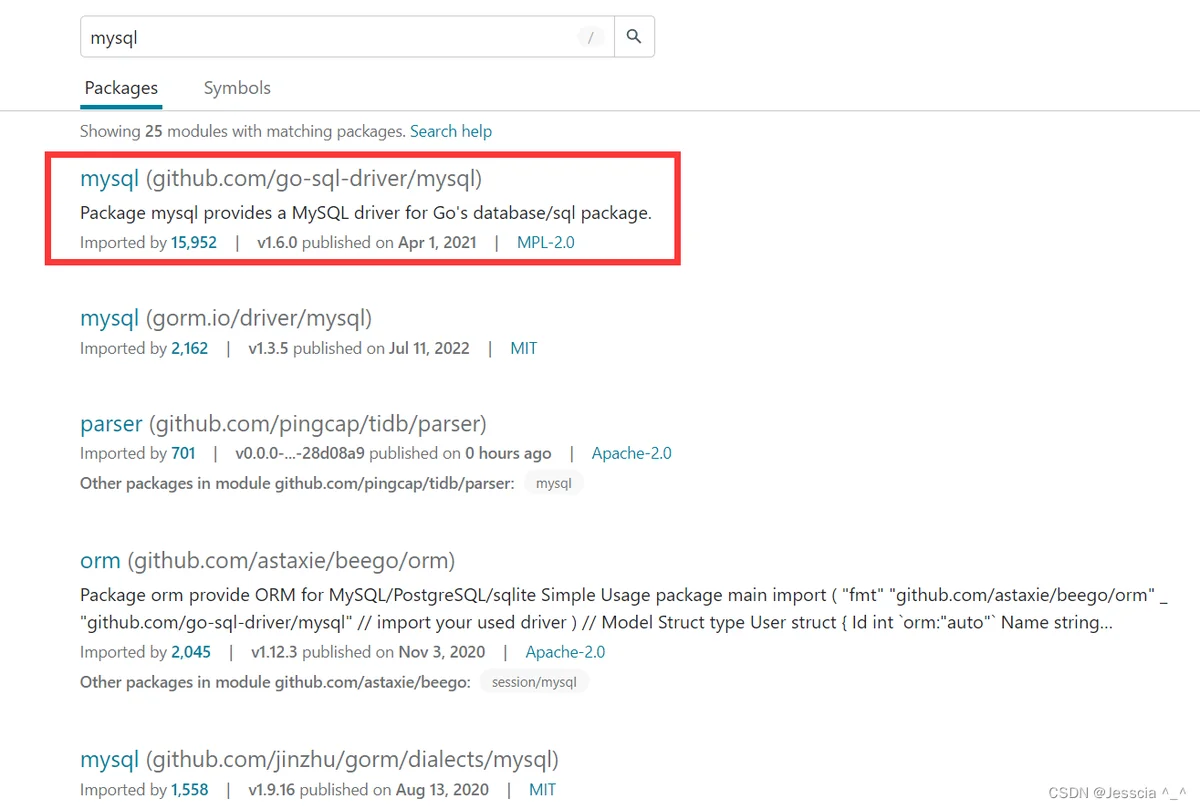View importers count 701
1200x809 pixels.
click(x=183, y=453)
